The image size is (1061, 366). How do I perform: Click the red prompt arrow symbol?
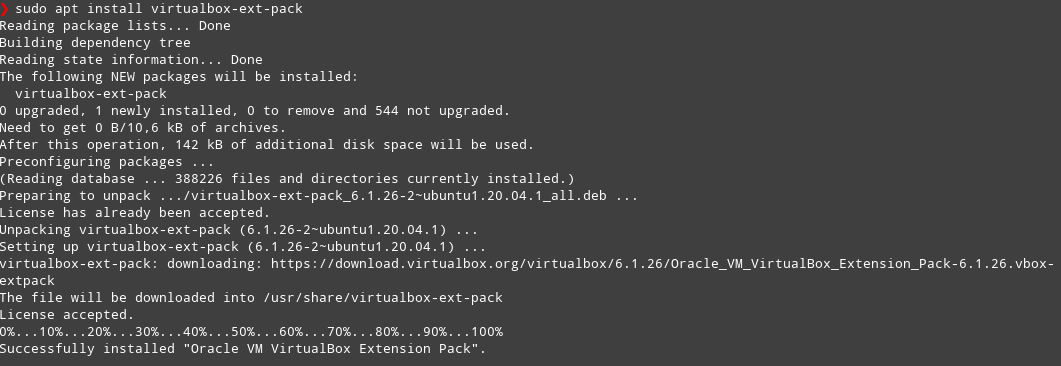pyautogui.click(x=5, y=9)
